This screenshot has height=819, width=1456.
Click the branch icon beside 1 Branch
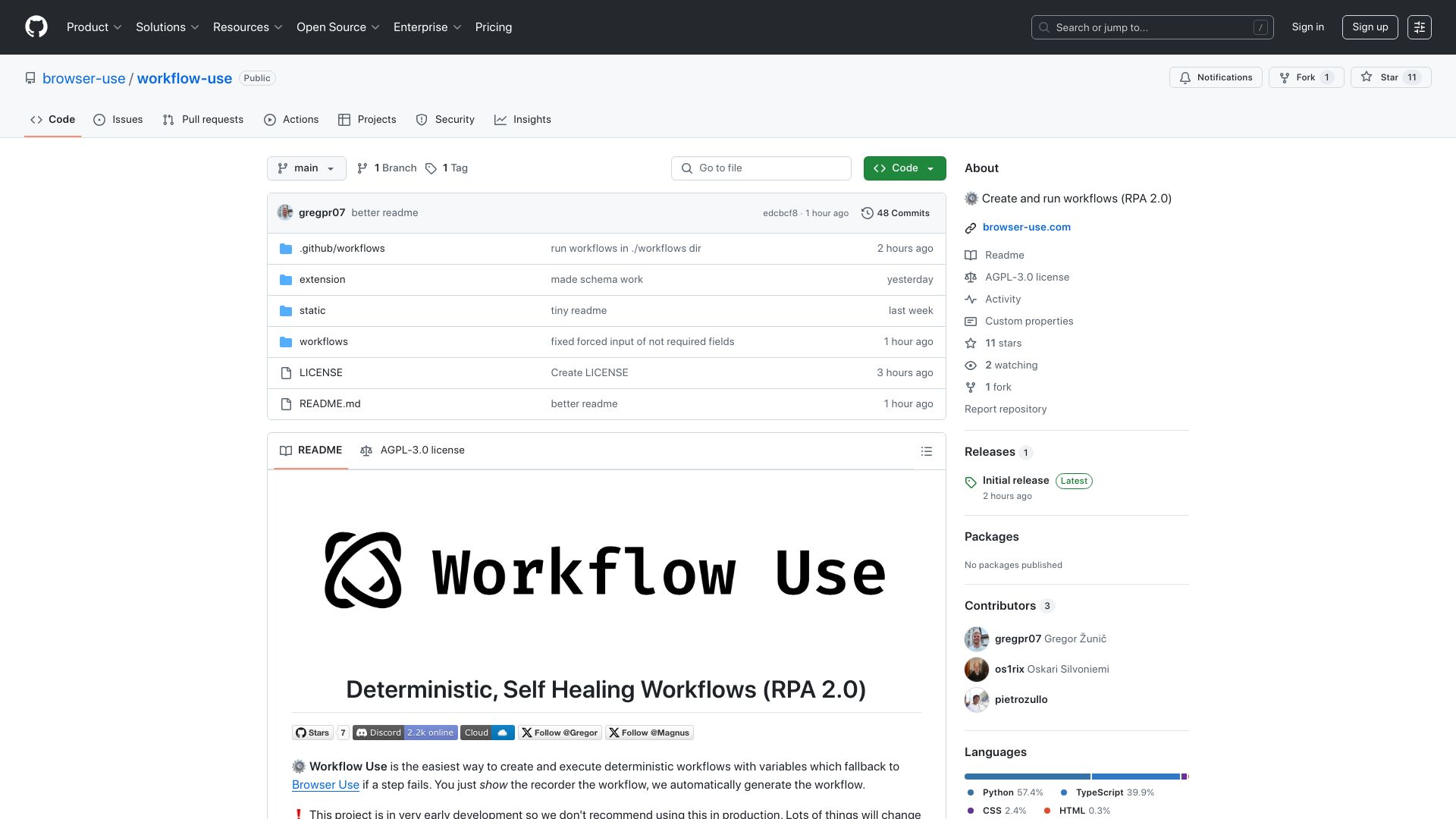click(362, 168)
